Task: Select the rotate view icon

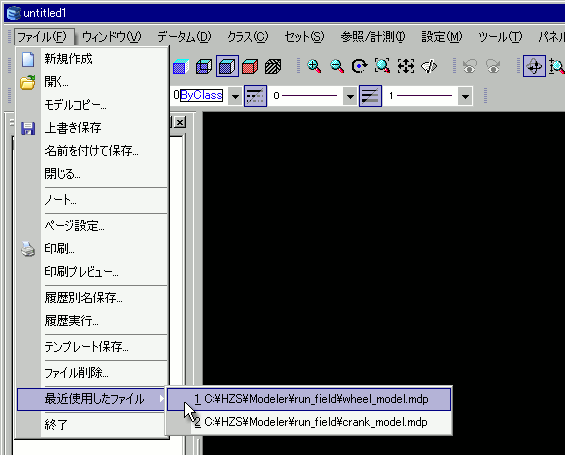Action: [x=359, y=66]
